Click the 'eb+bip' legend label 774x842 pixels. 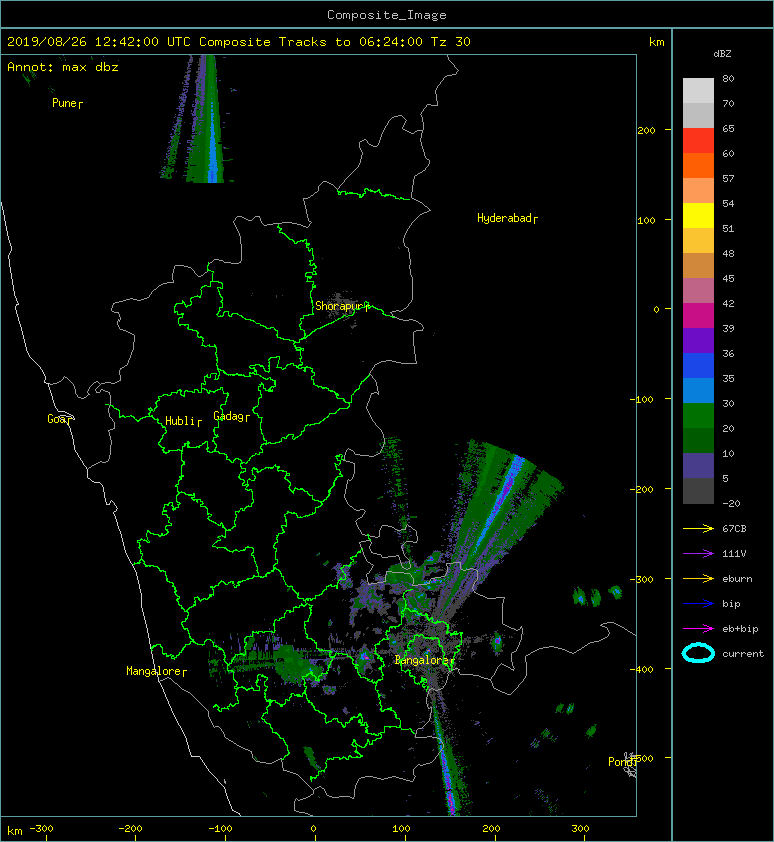click(740, 629)
